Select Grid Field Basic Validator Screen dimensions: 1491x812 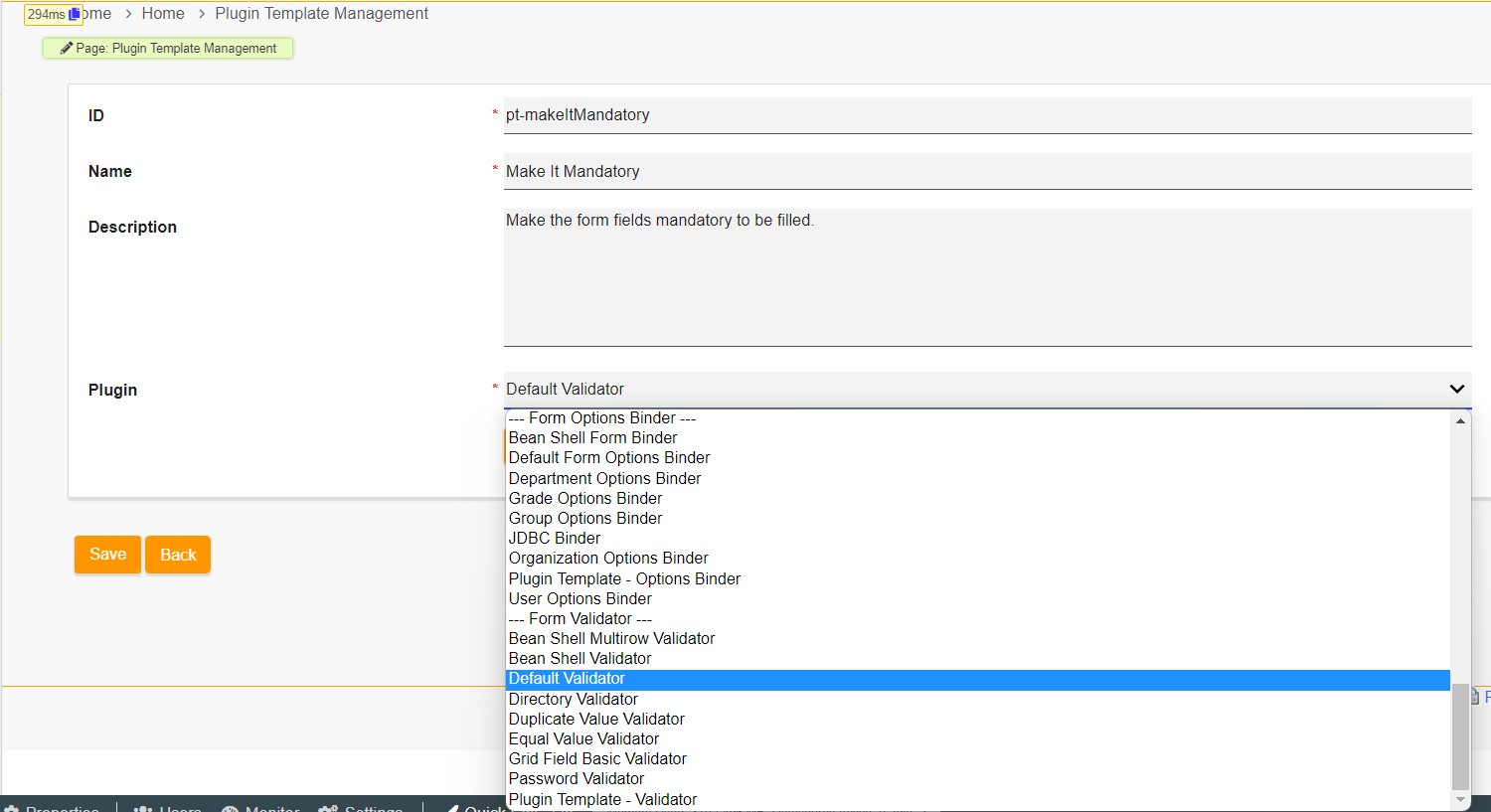point(978,759)
